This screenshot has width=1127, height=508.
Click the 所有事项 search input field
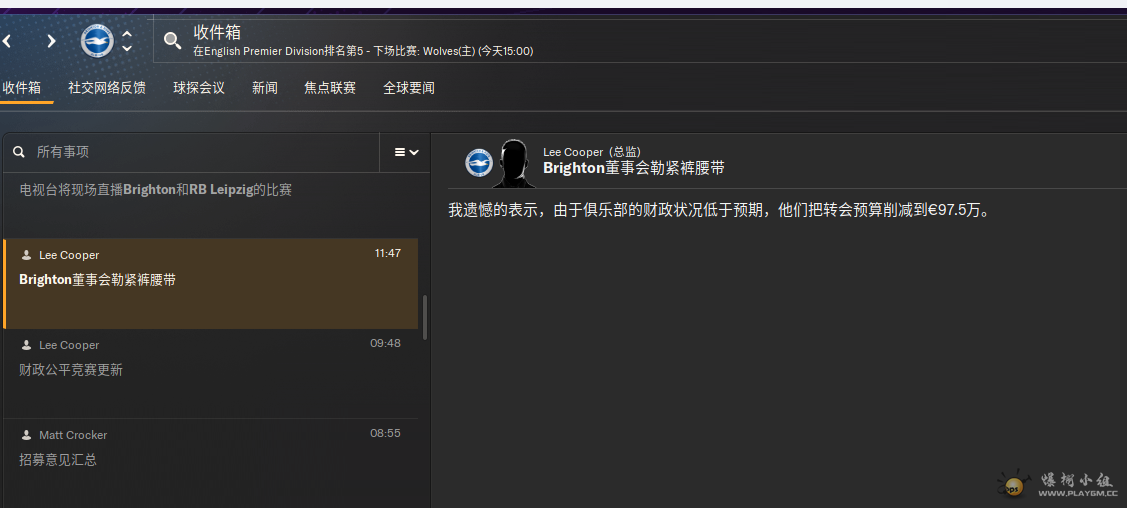point(200,152)
